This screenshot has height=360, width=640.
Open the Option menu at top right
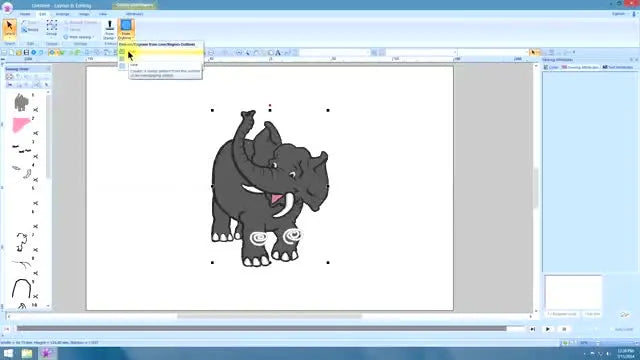pyautogui.click(x=618, y=14)
